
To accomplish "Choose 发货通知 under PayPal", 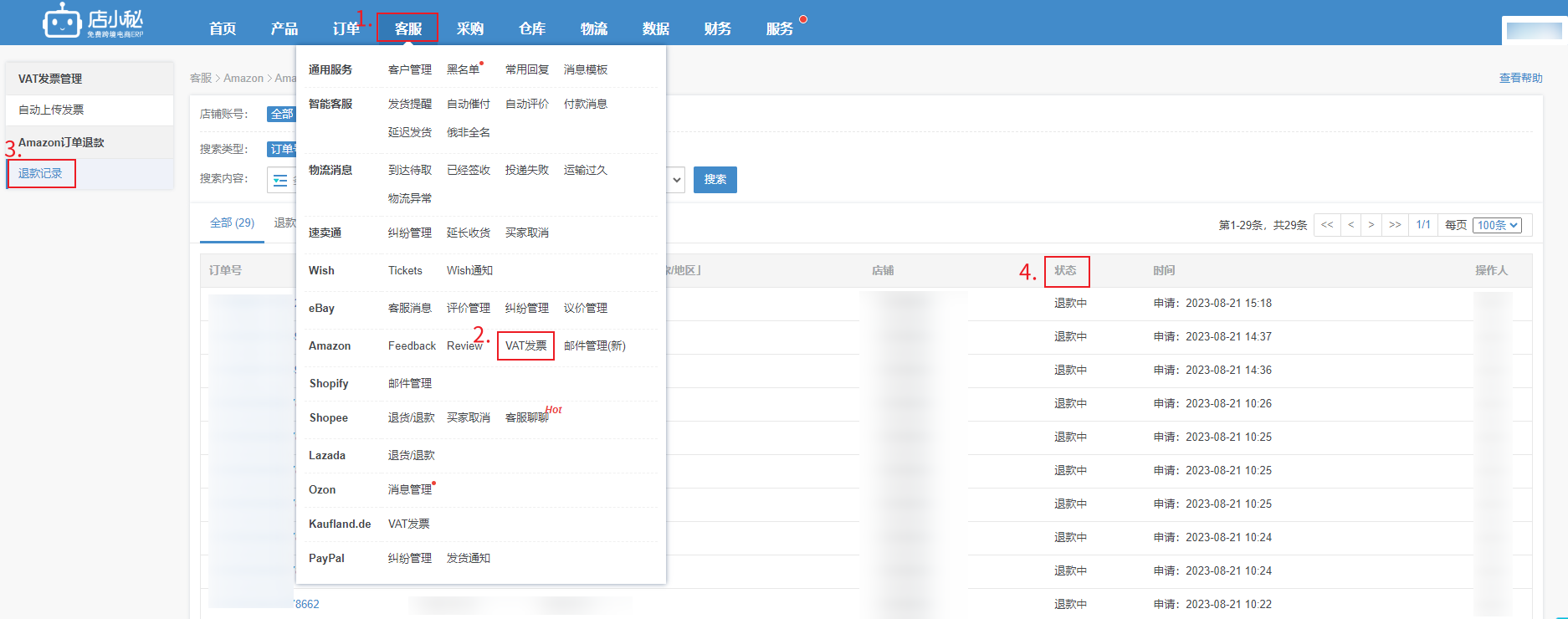I will point(469,558).
